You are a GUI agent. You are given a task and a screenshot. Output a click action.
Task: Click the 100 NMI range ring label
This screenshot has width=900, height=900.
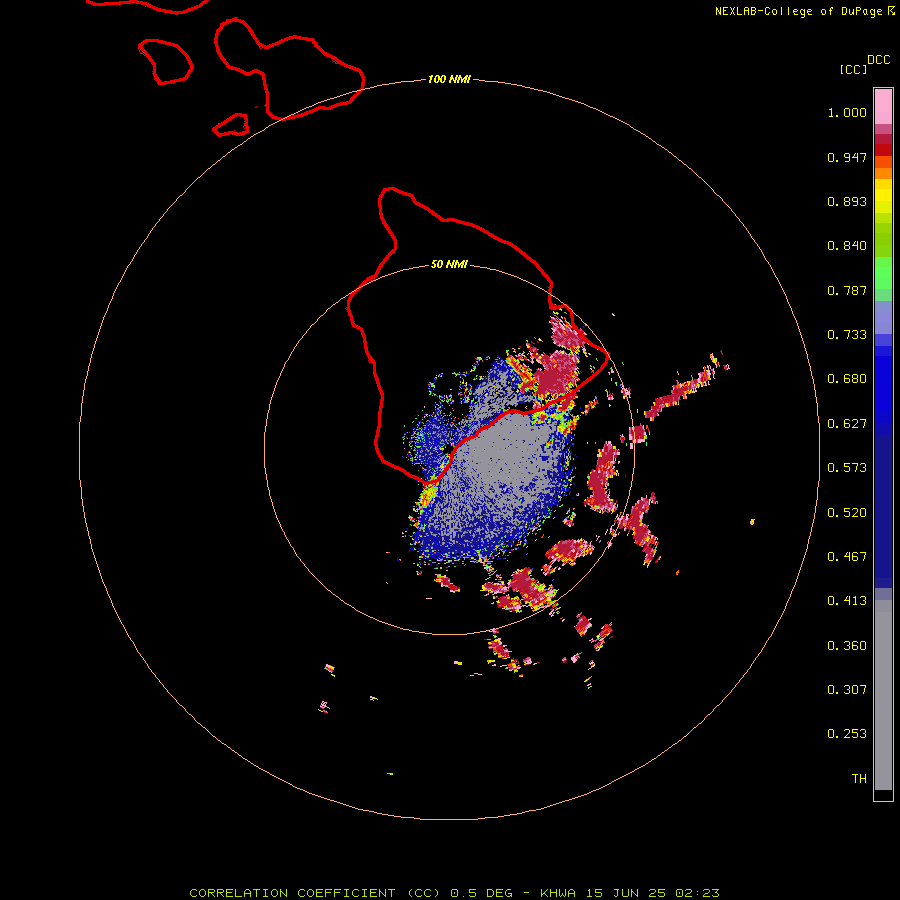pyautogui.click(x=449, y=79)
